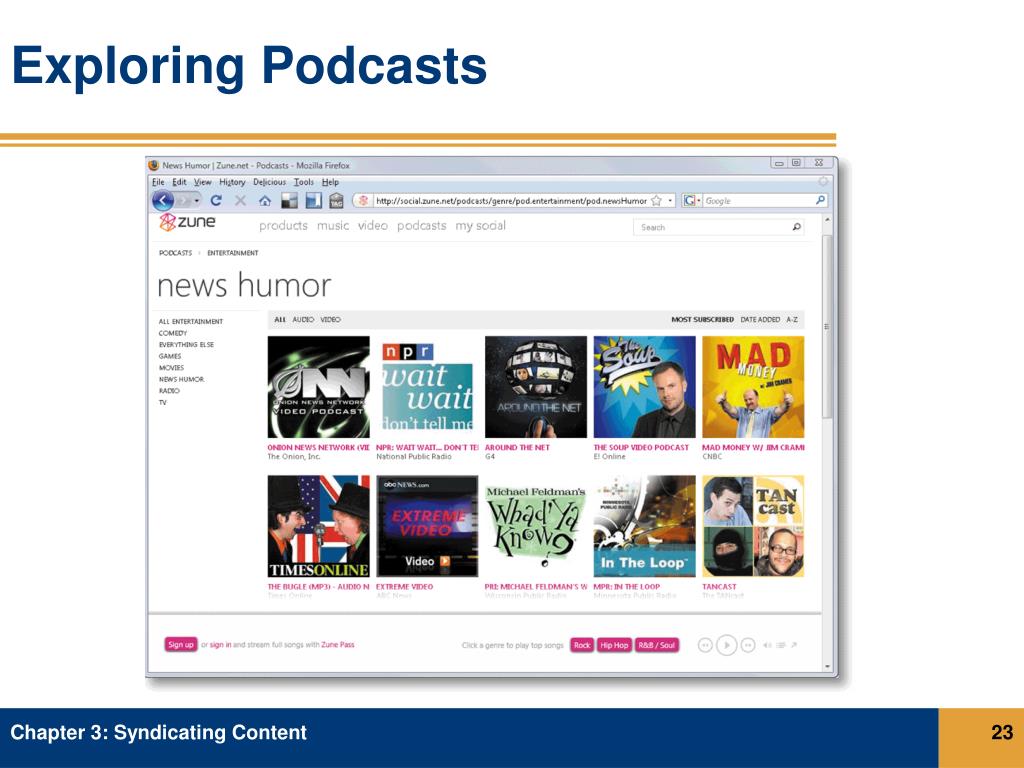Go to the browser home page icon
1024x768 pixels.
tap(264, 200)
